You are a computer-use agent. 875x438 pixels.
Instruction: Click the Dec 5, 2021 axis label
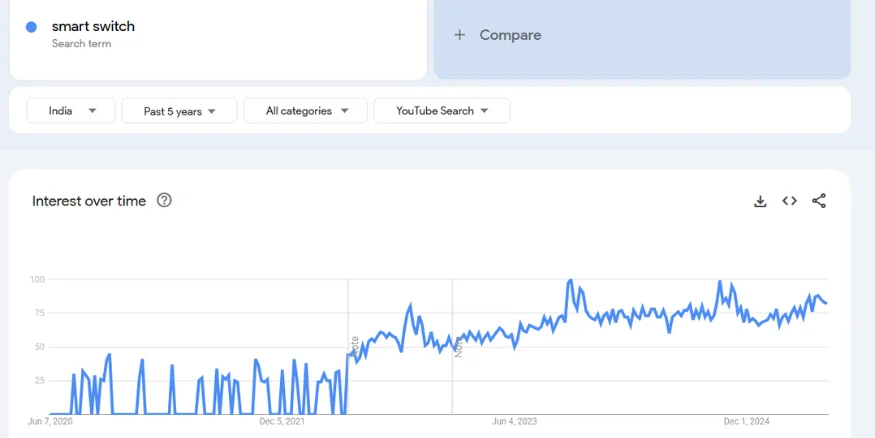point(282,422)
